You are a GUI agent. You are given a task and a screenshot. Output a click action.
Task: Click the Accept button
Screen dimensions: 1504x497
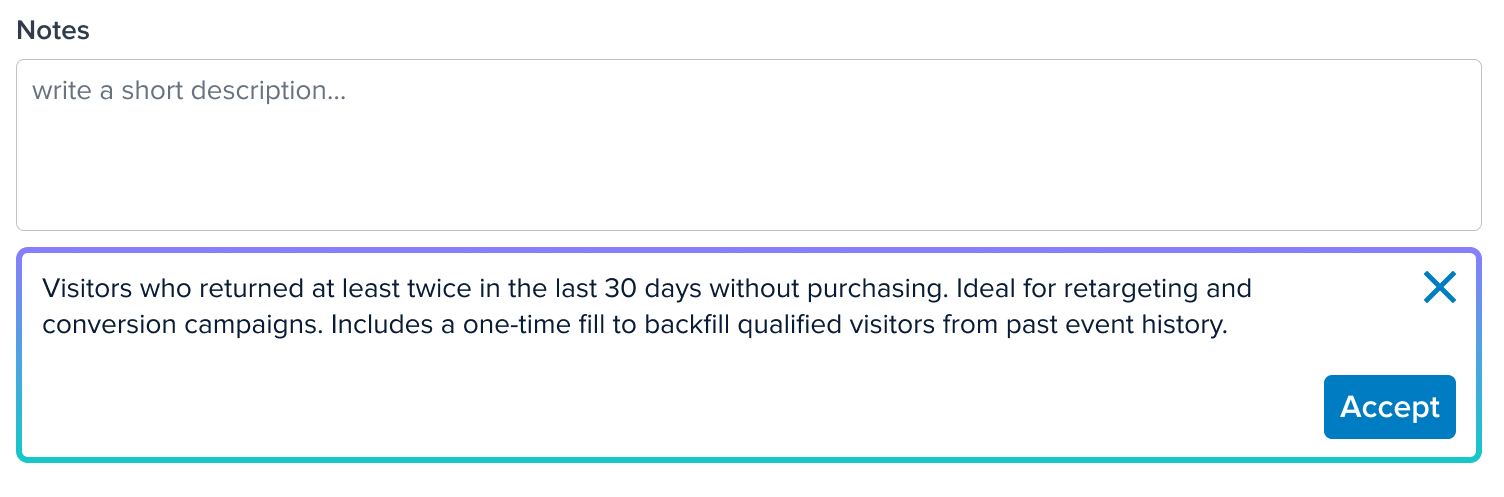[x=1389, y=407]
